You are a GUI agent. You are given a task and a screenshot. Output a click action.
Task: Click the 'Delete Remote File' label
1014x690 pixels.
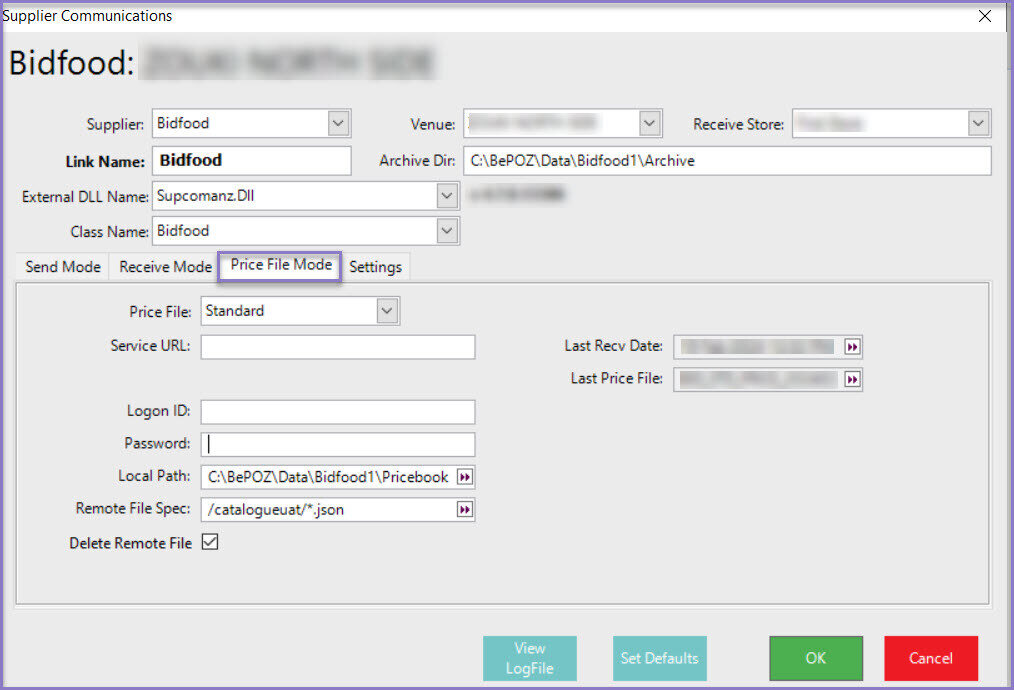tap(131, 543)
